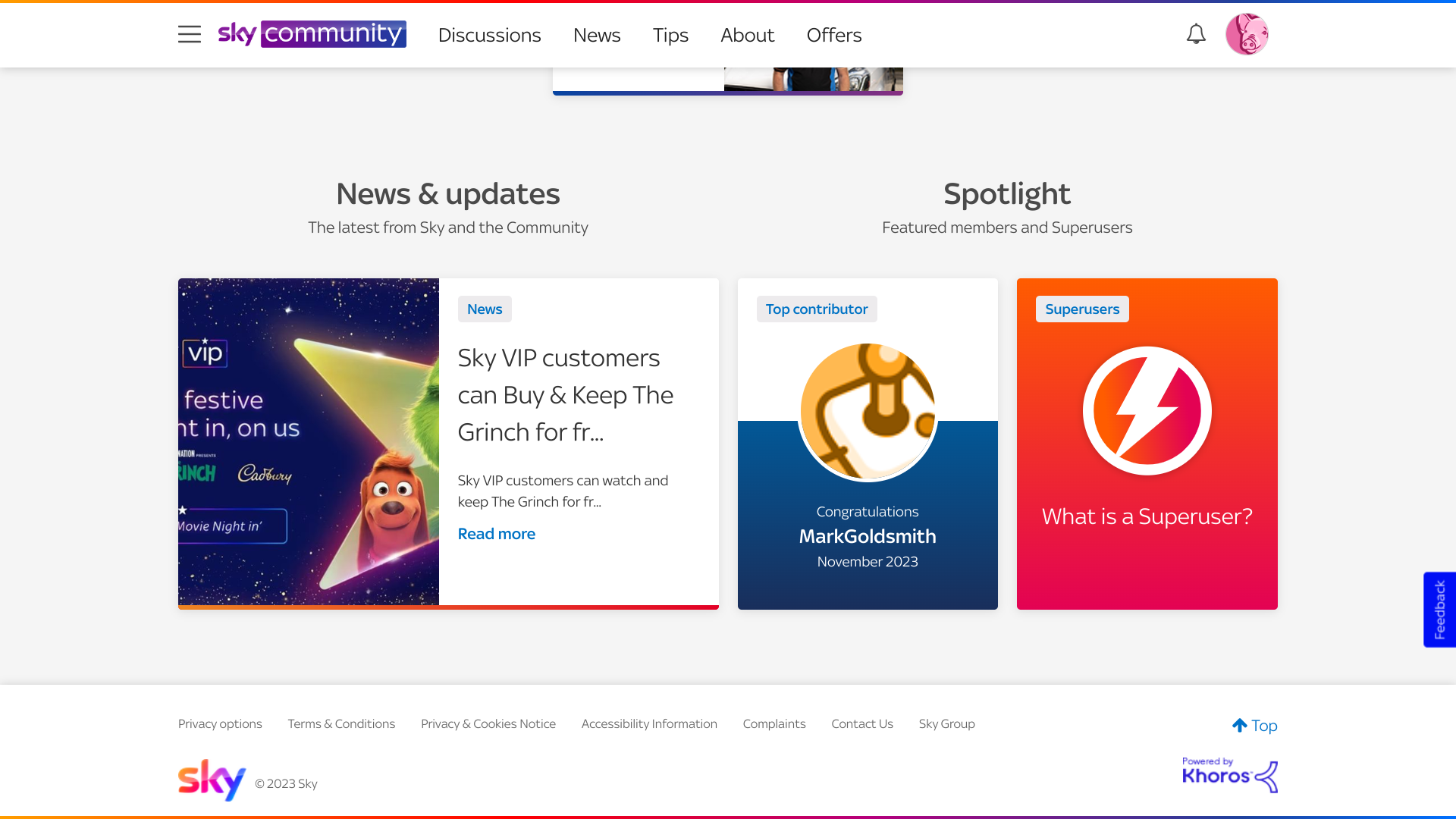The height and width of the screenshot is (819, 1456).
Task: Click the Sky Community logo
Action: tap(312, 34)
